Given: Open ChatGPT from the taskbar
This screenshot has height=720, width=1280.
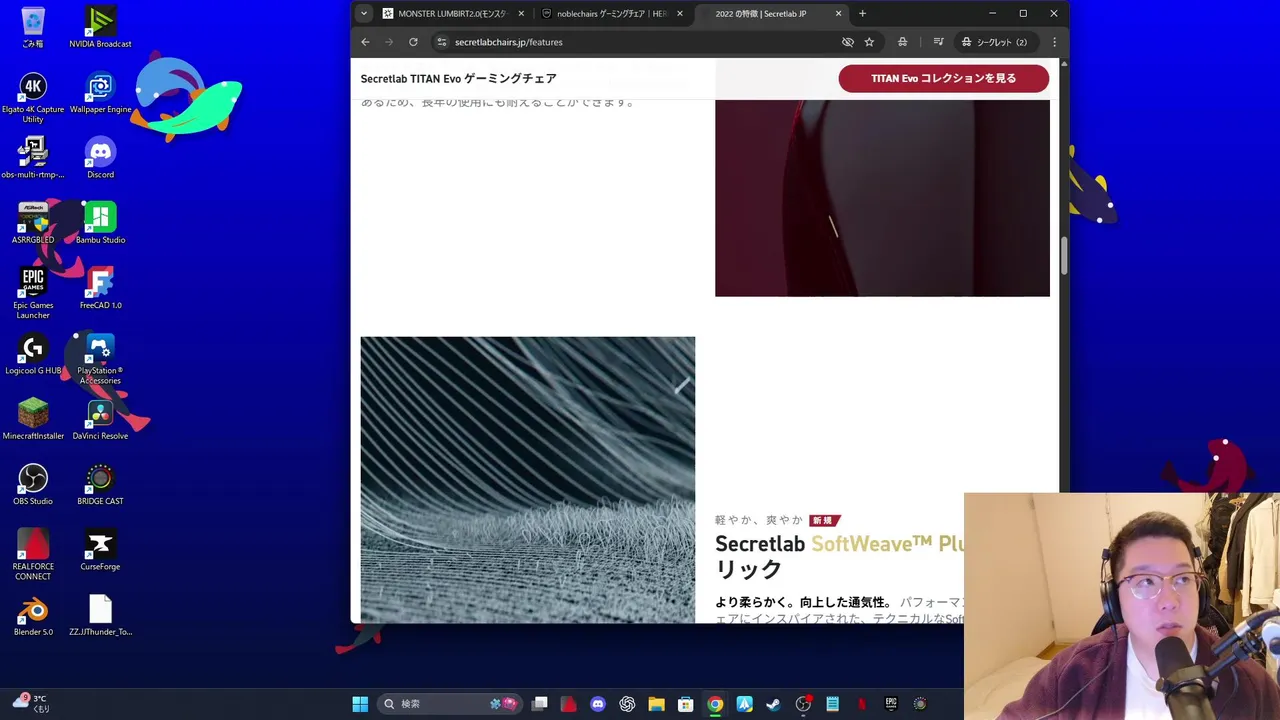Looking at the screenshot, I should 627,704.
